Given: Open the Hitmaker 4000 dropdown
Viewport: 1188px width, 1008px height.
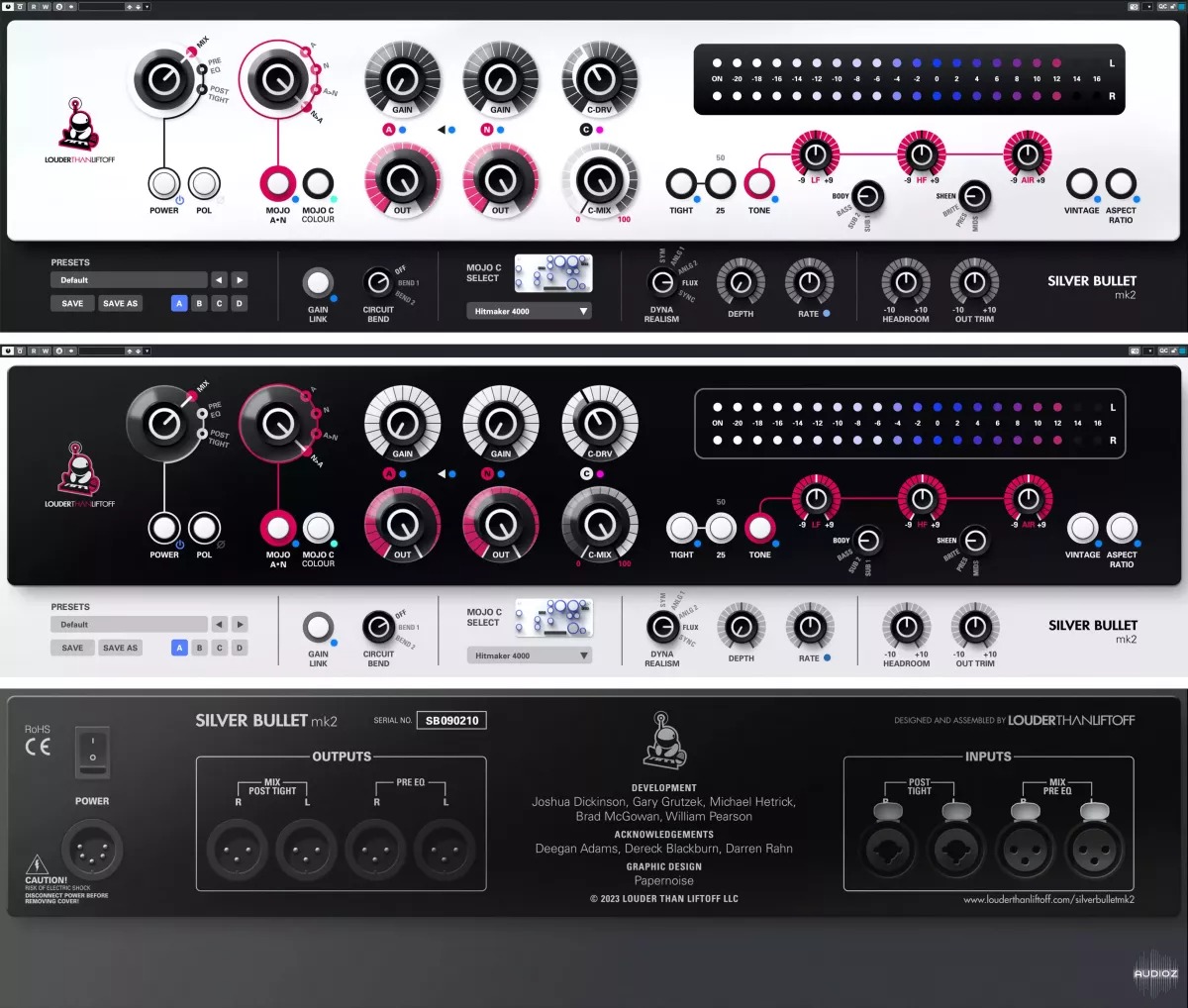Looking at the screenshot, I should 529,311.
